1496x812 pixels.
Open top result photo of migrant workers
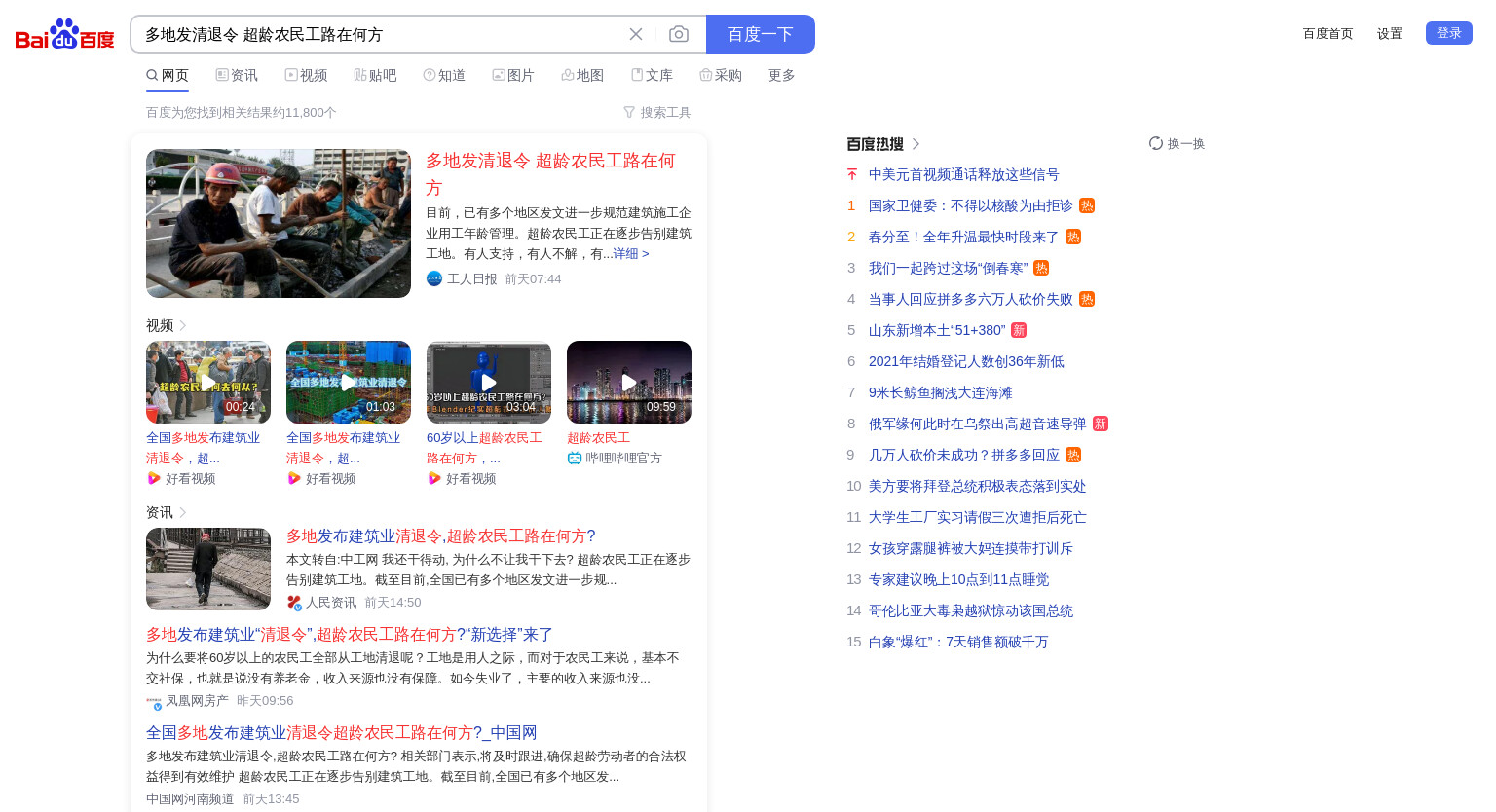[279, 223]
